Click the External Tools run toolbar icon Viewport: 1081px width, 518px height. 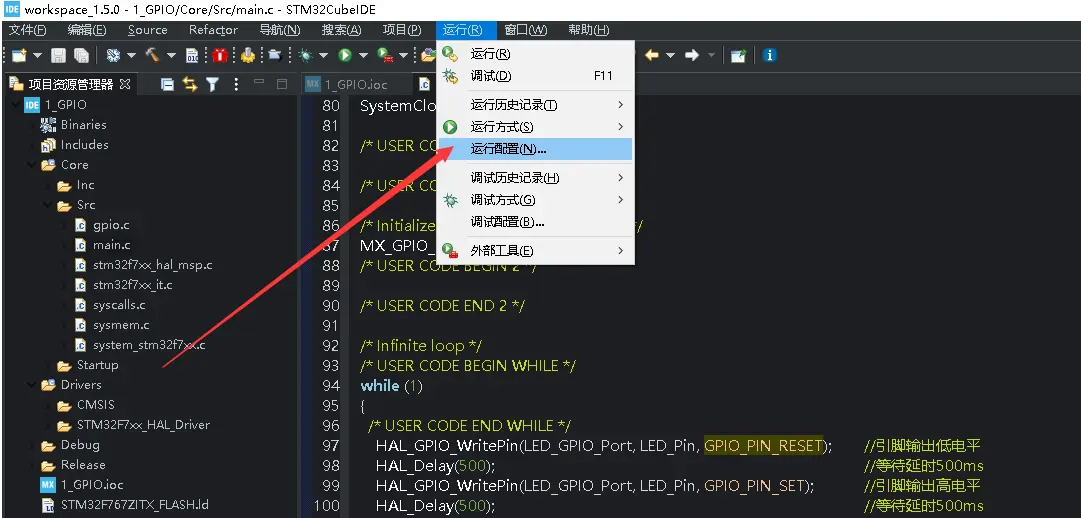pos(385,55)
